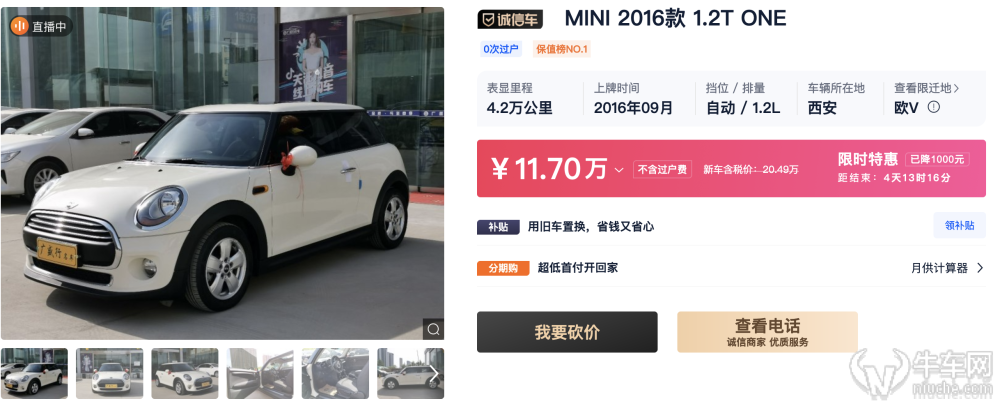Select the open door interior thumbnail

click(x=260, y=373)
